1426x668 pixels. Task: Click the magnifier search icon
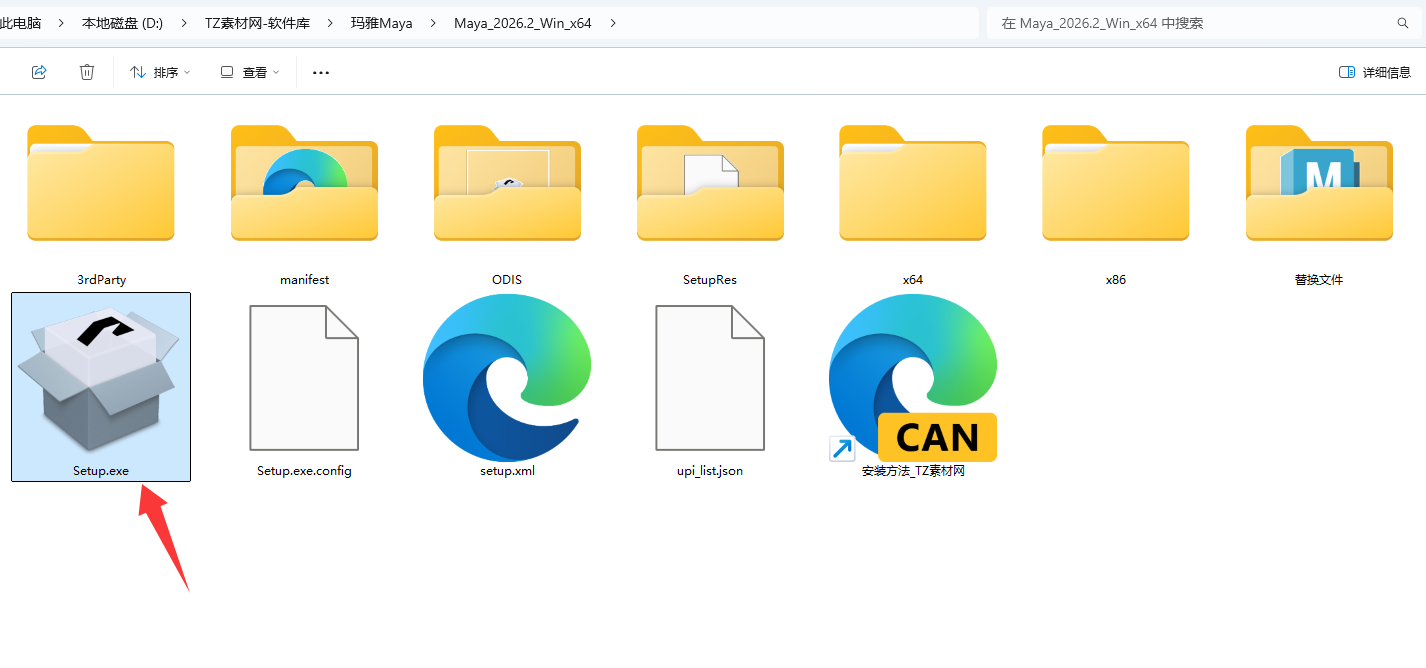(x=1403, y=22)
